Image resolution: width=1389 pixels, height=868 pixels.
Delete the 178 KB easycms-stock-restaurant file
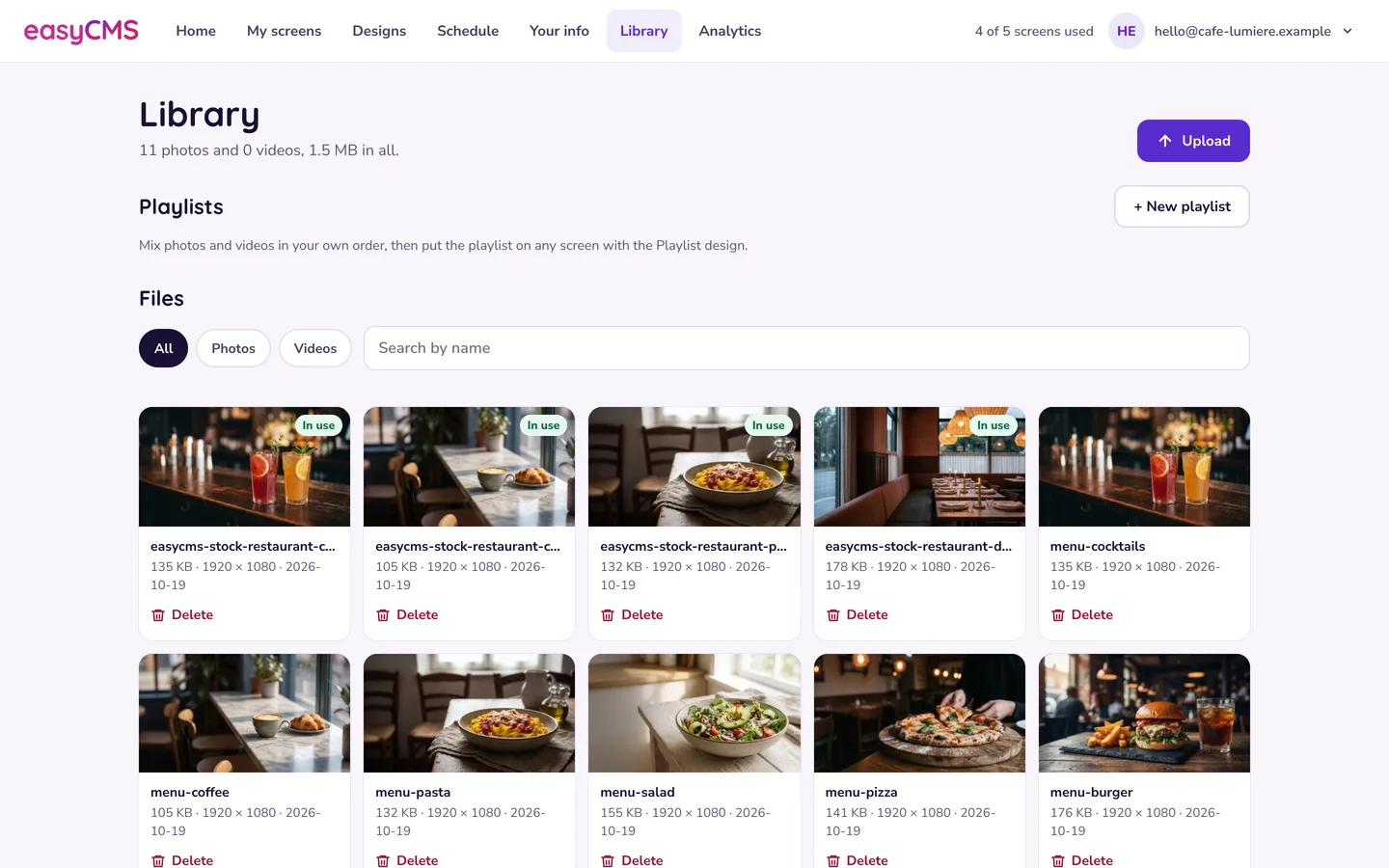(857, 614)
